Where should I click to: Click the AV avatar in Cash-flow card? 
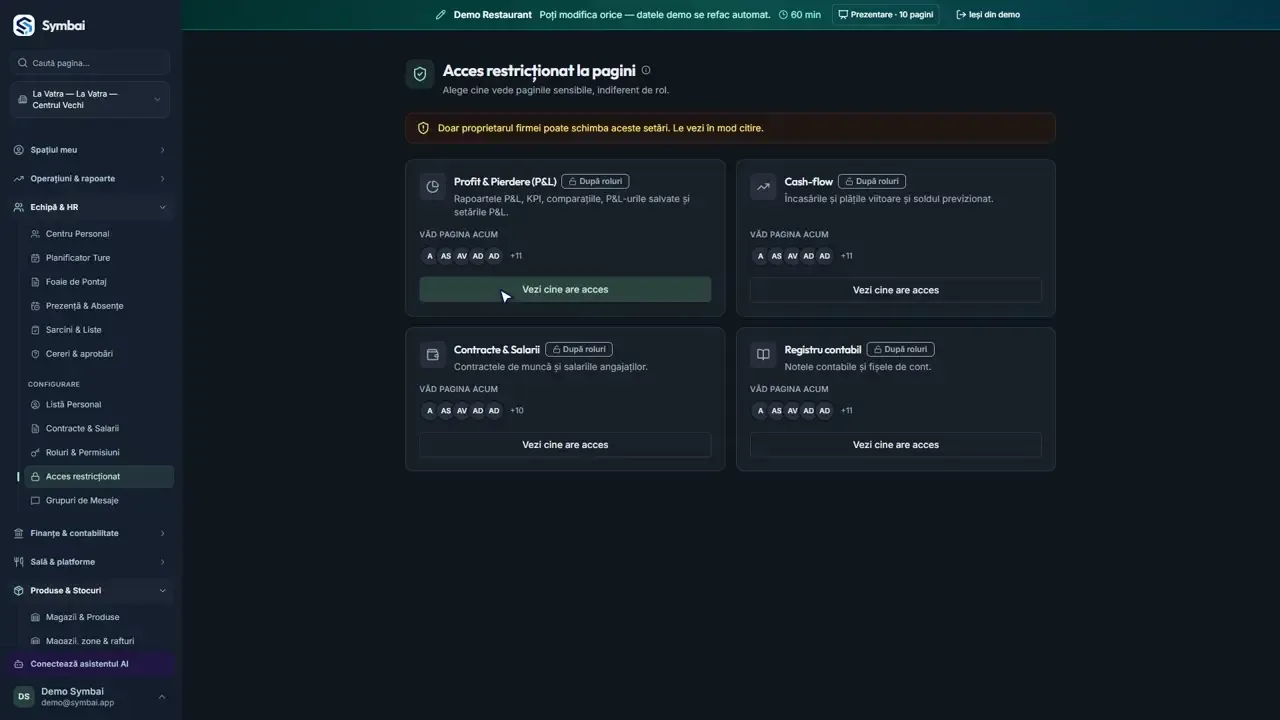[793, 256]
